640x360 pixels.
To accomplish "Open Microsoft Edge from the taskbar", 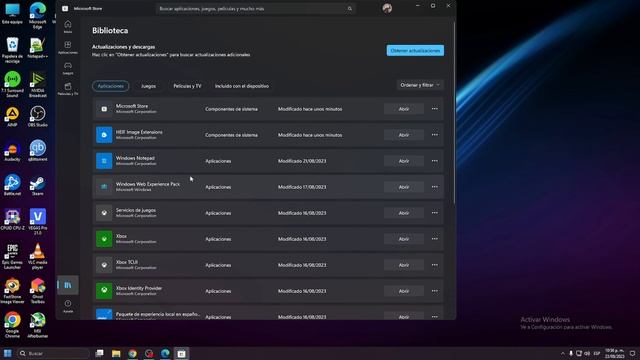I will pyautogui.click(x=165, y=353).
